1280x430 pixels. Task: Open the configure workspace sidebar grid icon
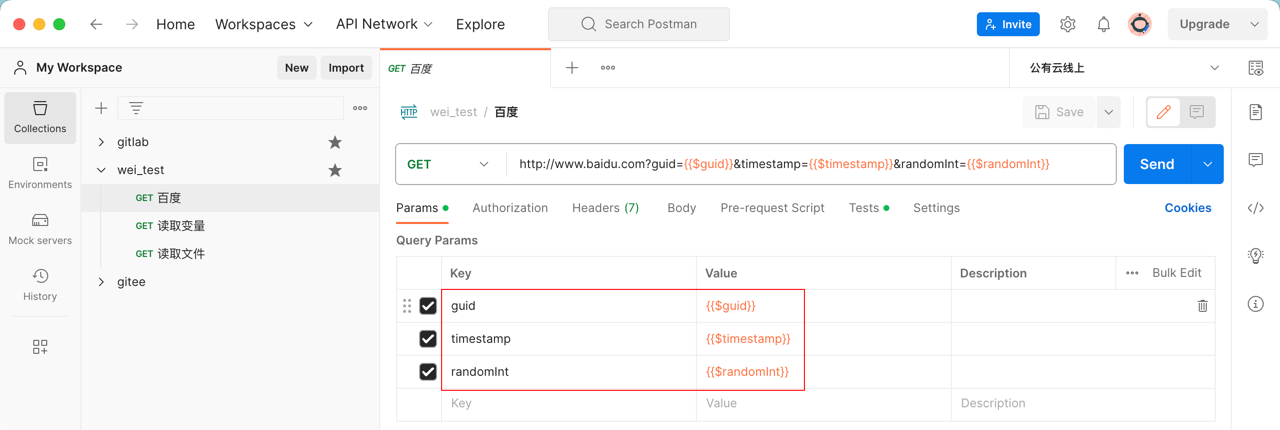click(40, 347)
